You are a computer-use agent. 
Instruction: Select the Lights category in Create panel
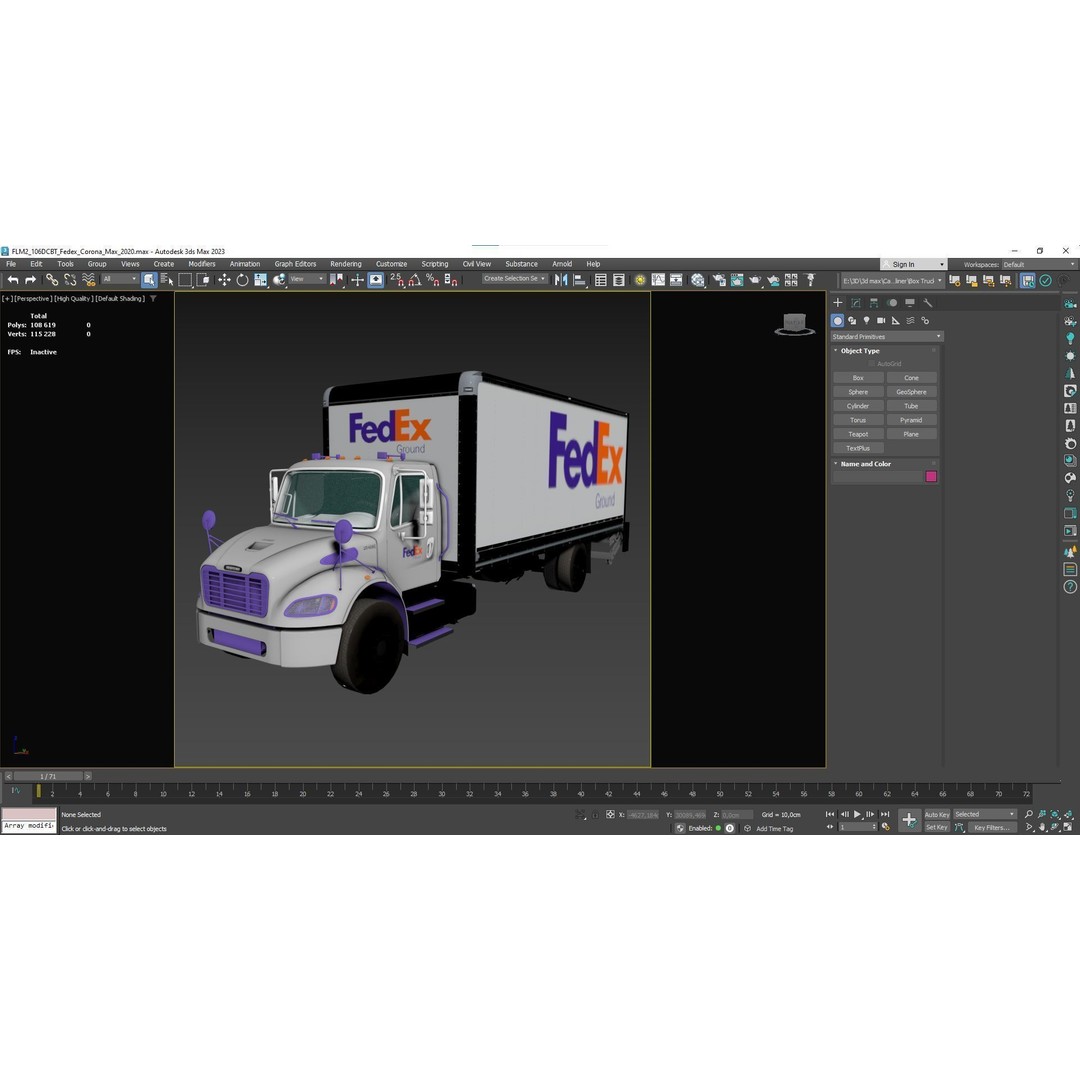click(866, 321)
